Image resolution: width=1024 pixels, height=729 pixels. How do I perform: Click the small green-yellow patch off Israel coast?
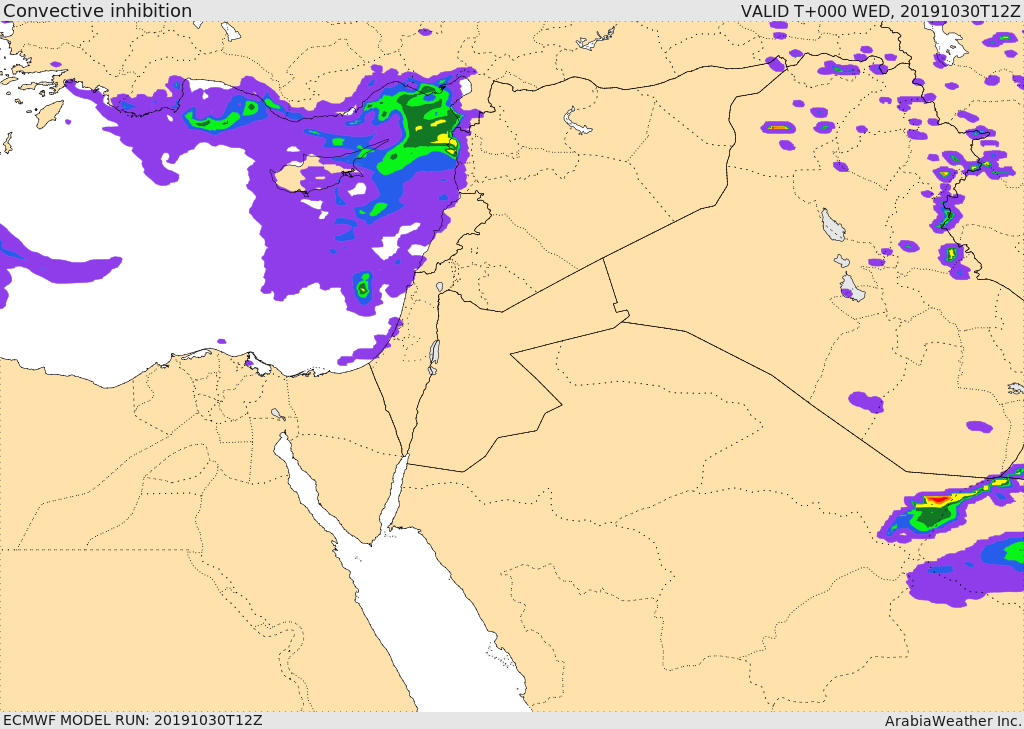362,287
